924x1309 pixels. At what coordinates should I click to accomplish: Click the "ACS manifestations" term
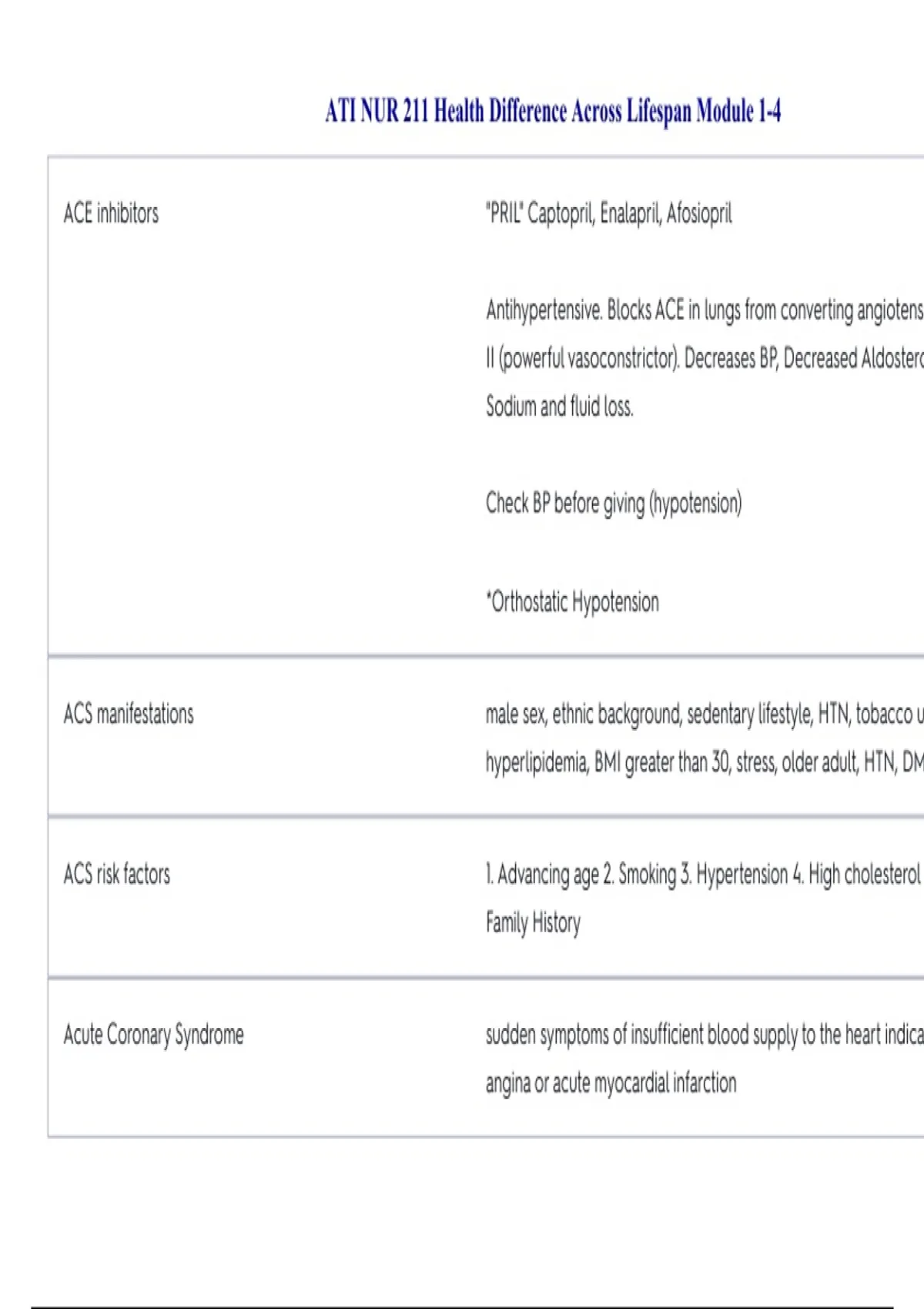pos(129,714)
